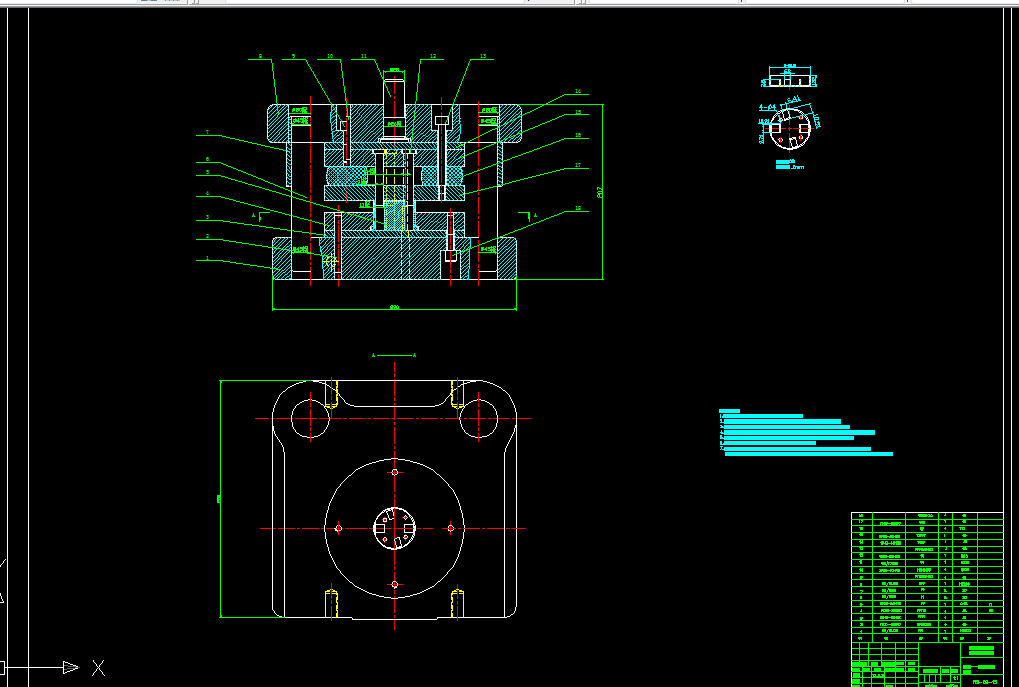Select the central workpiece outline in plan view
Screen dimensions: 1019x687
point(394,528)
